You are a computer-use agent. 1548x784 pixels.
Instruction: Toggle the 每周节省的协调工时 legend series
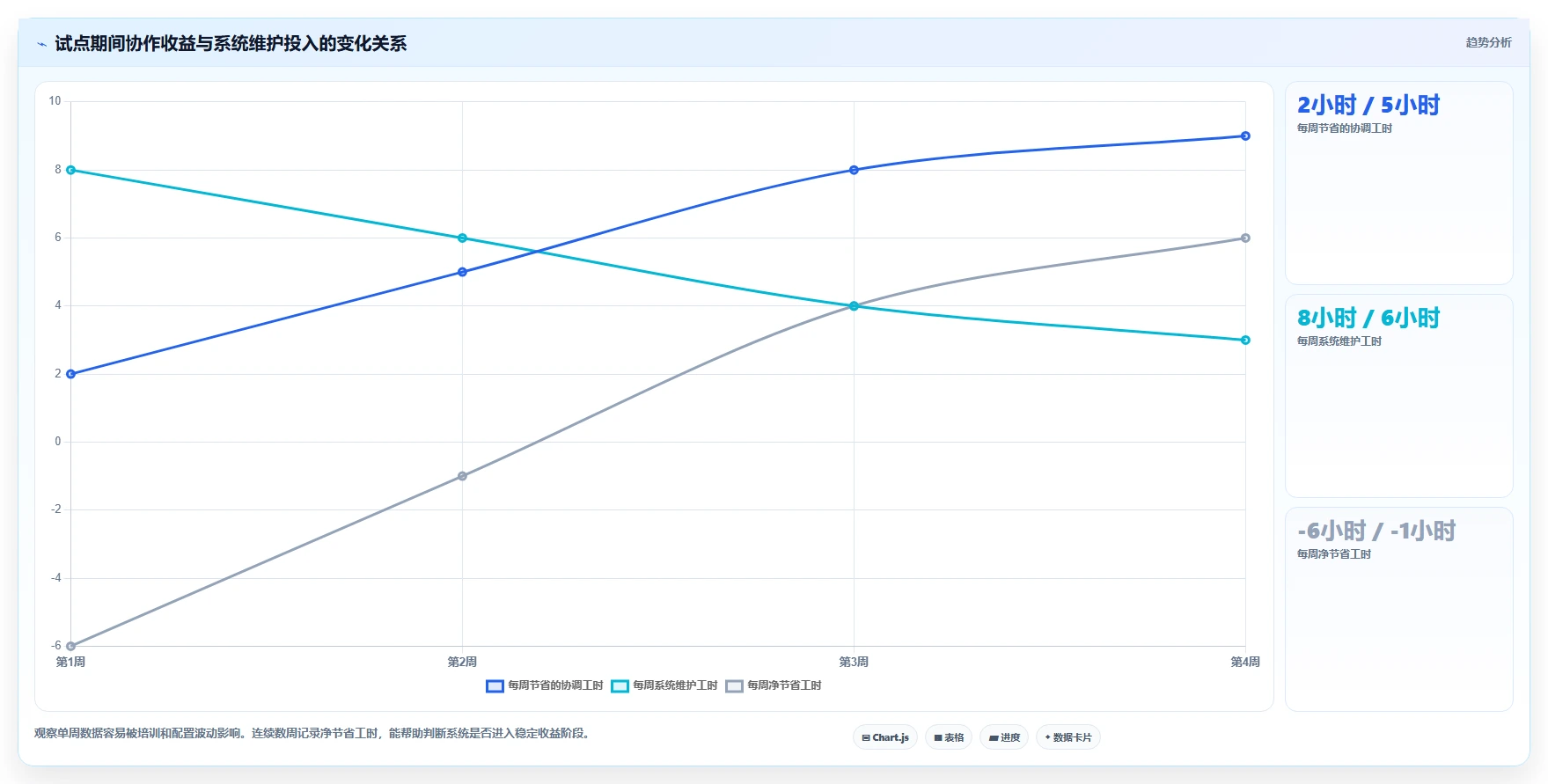[x=545, y=685]
